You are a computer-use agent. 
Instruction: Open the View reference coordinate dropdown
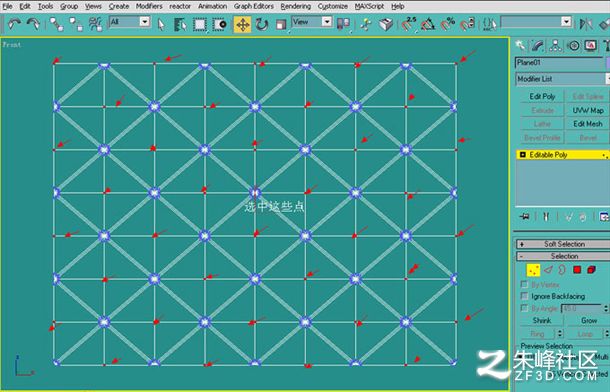(x=312, y=22)
